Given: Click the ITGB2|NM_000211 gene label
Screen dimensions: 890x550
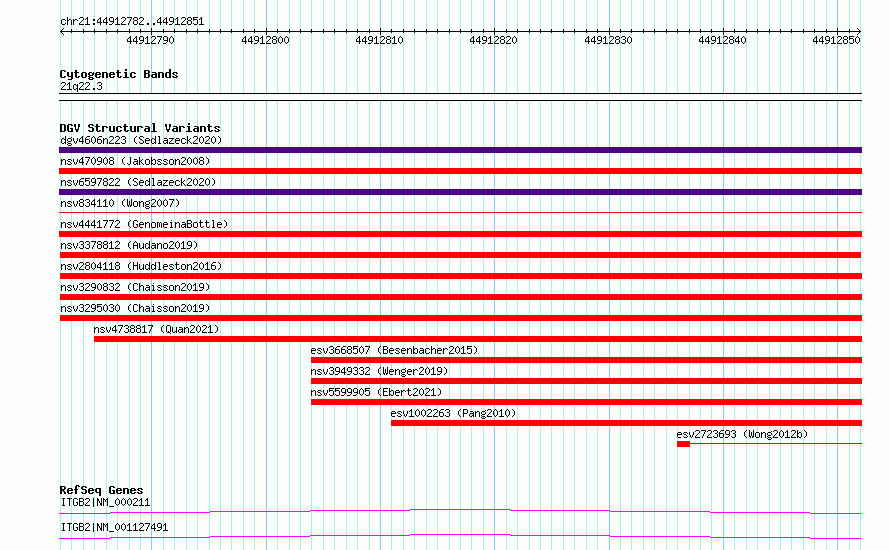Looking at the screenshot, I should pos(105,502).
